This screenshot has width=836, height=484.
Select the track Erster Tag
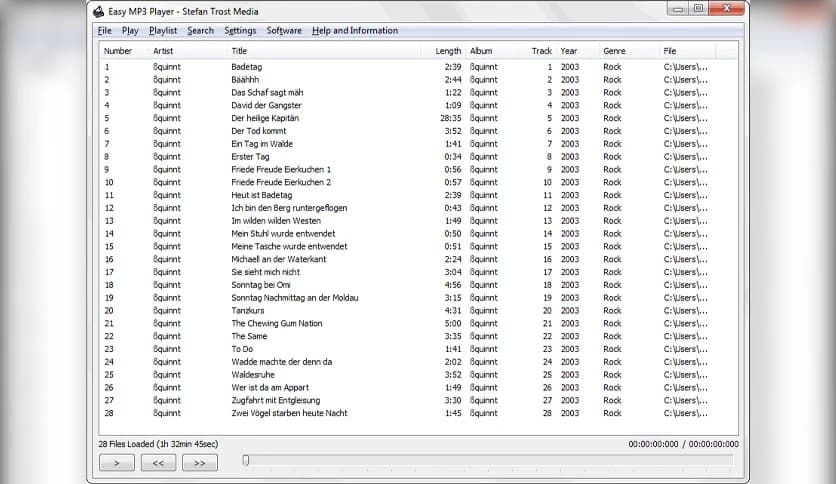point(250,156)
